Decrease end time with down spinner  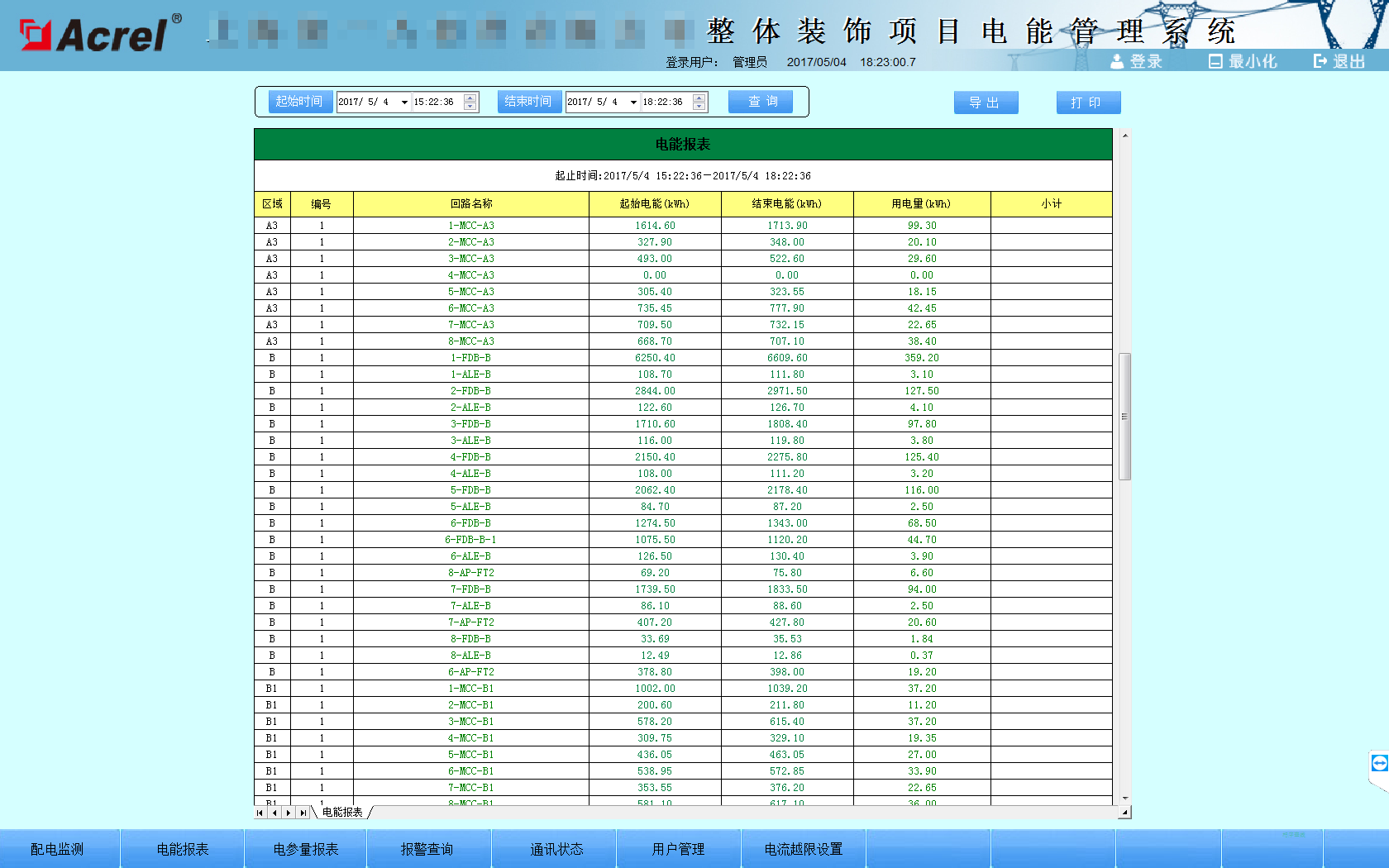[x=699, y=107]
